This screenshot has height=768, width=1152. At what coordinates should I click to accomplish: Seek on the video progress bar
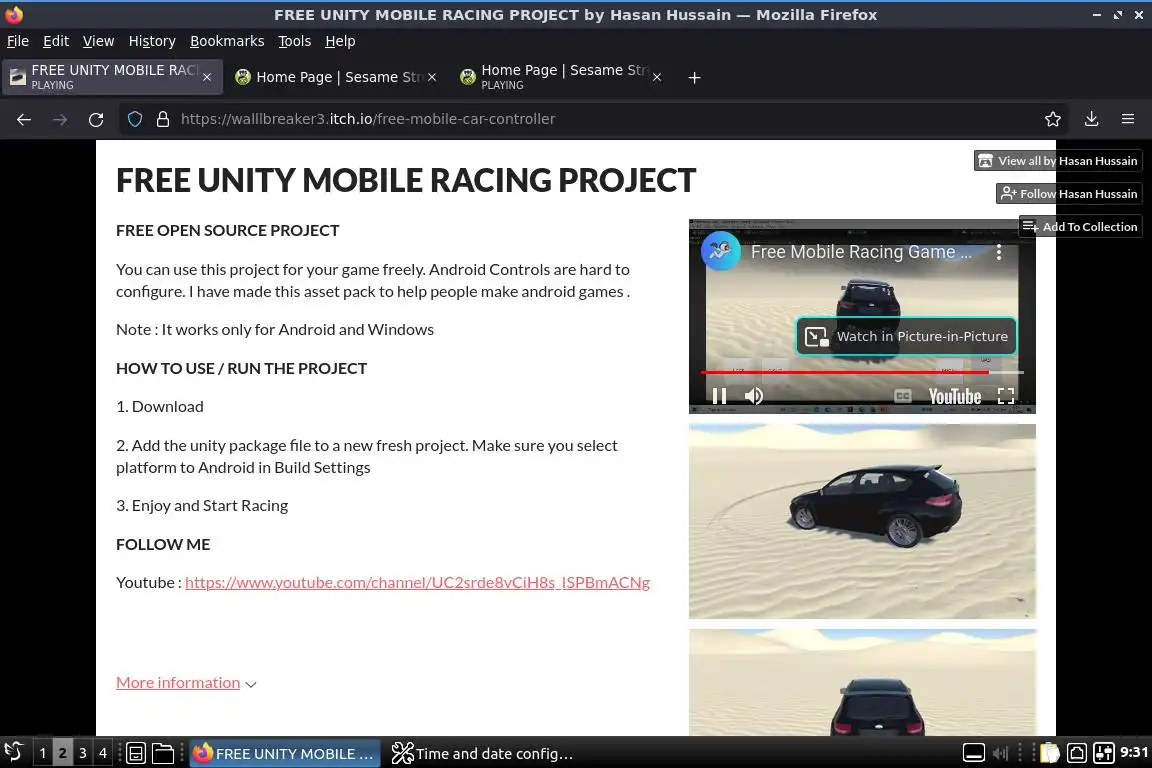(x=862, y=373)
